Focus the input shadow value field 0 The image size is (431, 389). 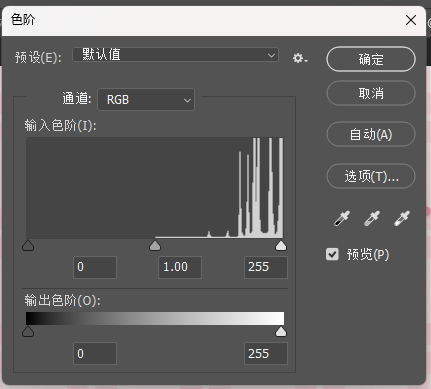[x=95, y=267]
